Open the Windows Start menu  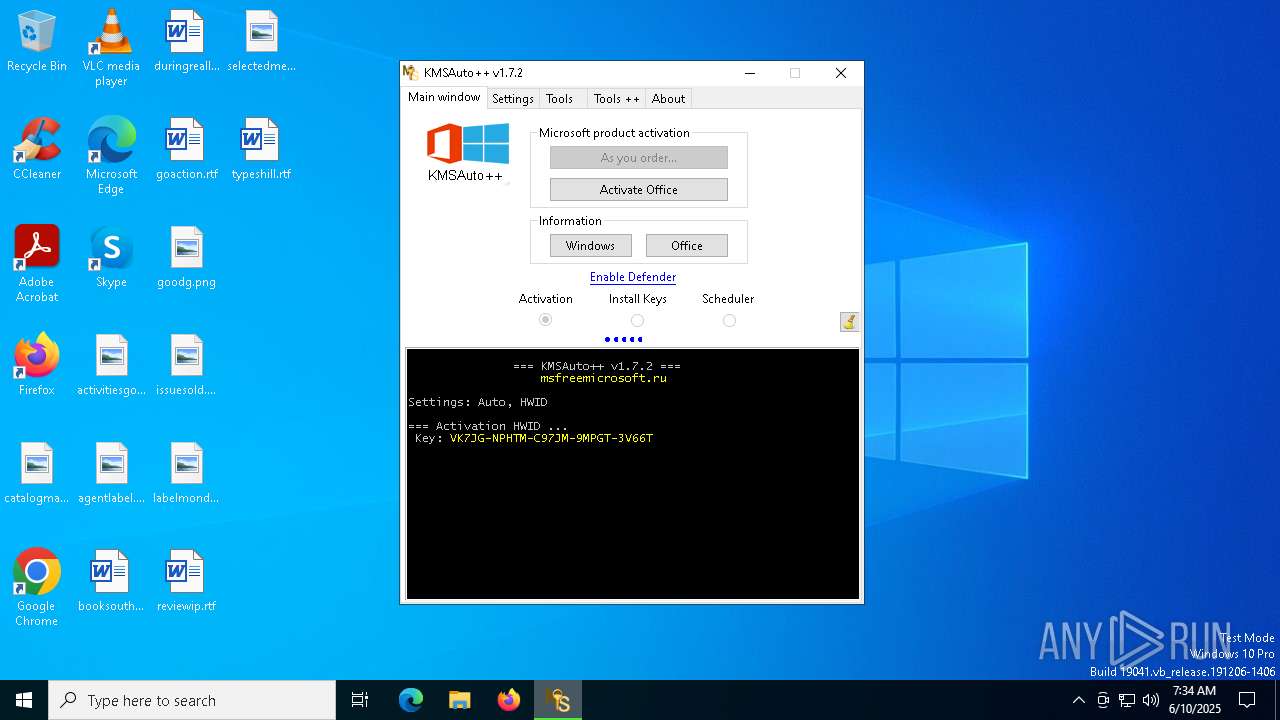(x=24, y=700)
